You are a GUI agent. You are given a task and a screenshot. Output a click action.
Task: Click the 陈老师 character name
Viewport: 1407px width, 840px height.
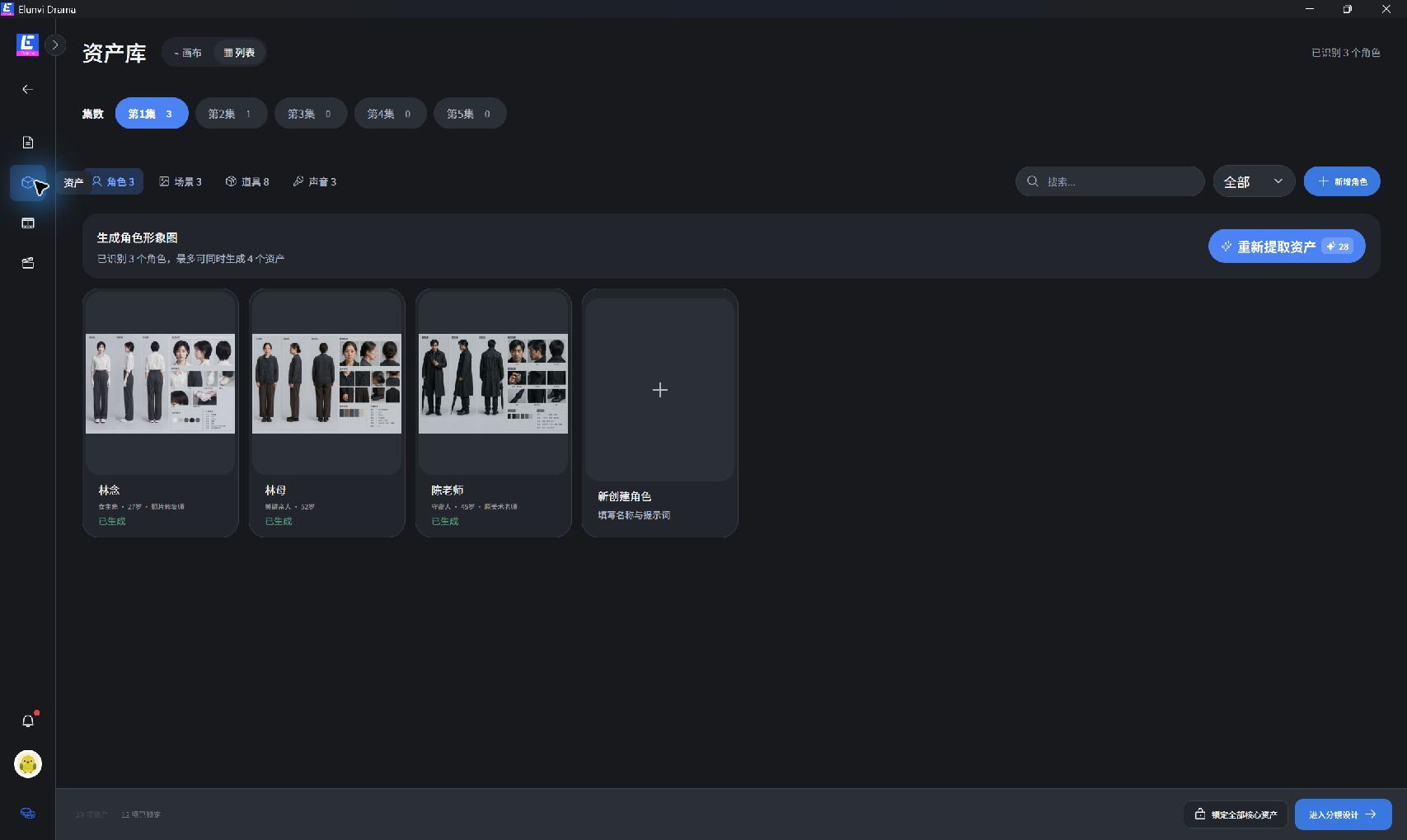tap(448, 490)
